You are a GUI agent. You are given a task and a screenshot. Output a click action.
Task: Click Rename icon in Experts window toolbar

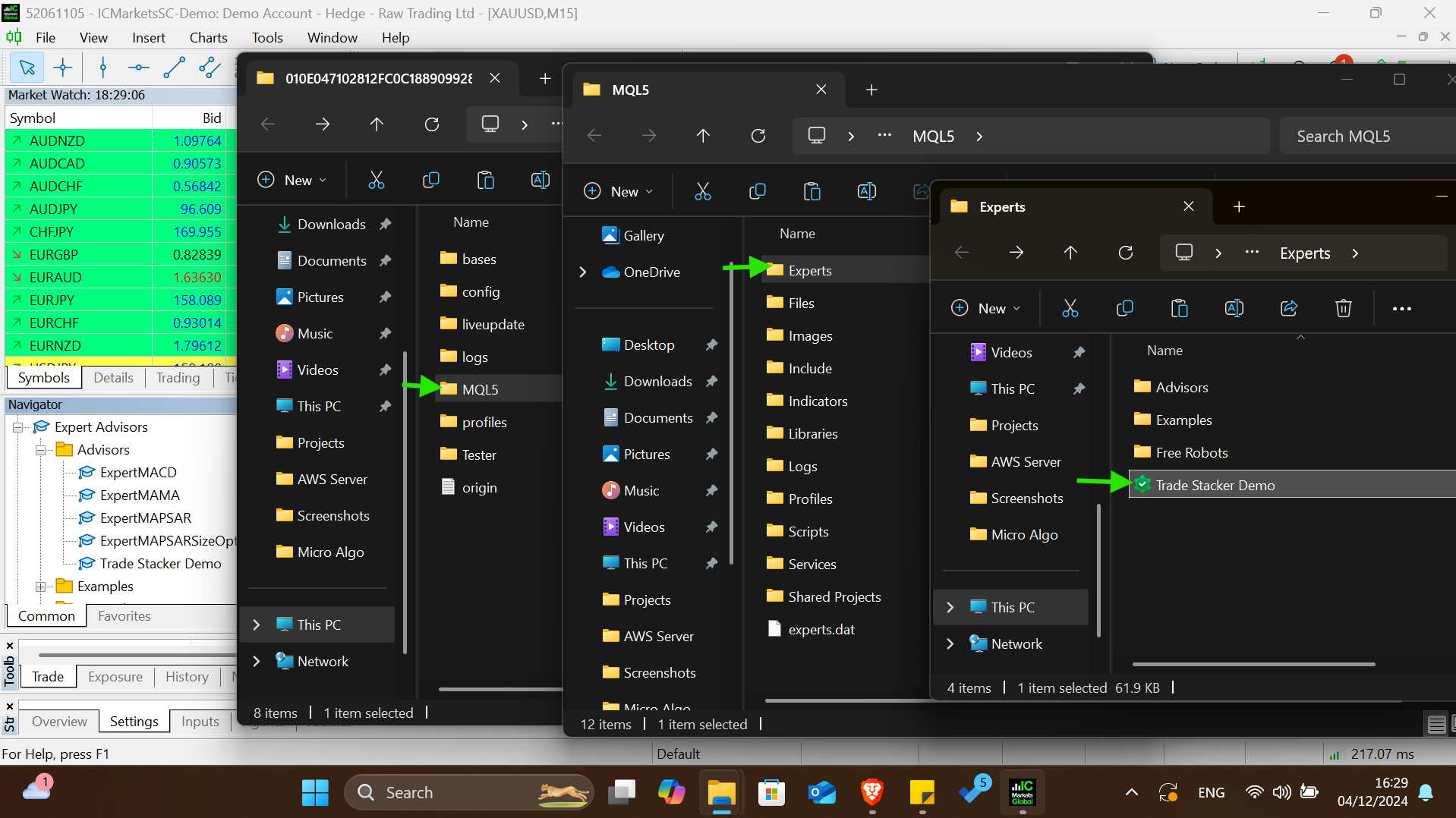click(1234, 308)
